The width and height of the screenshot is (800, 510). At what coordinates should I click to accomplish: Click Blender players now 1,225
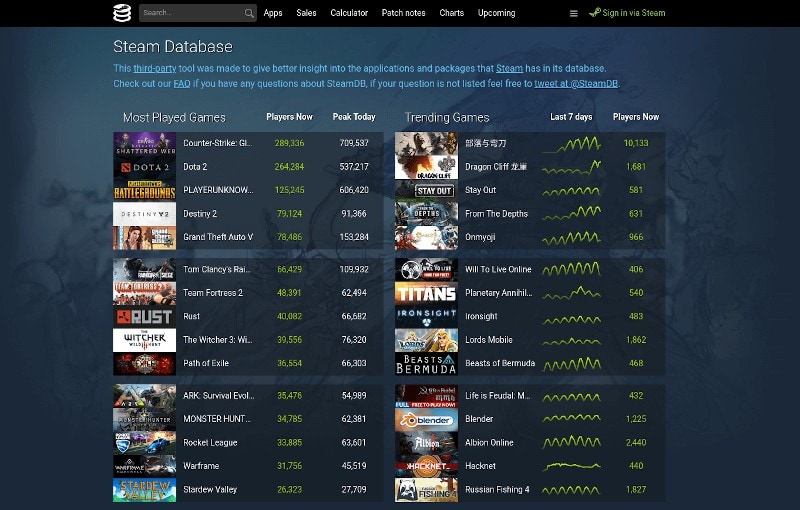[x=636, y=419]
